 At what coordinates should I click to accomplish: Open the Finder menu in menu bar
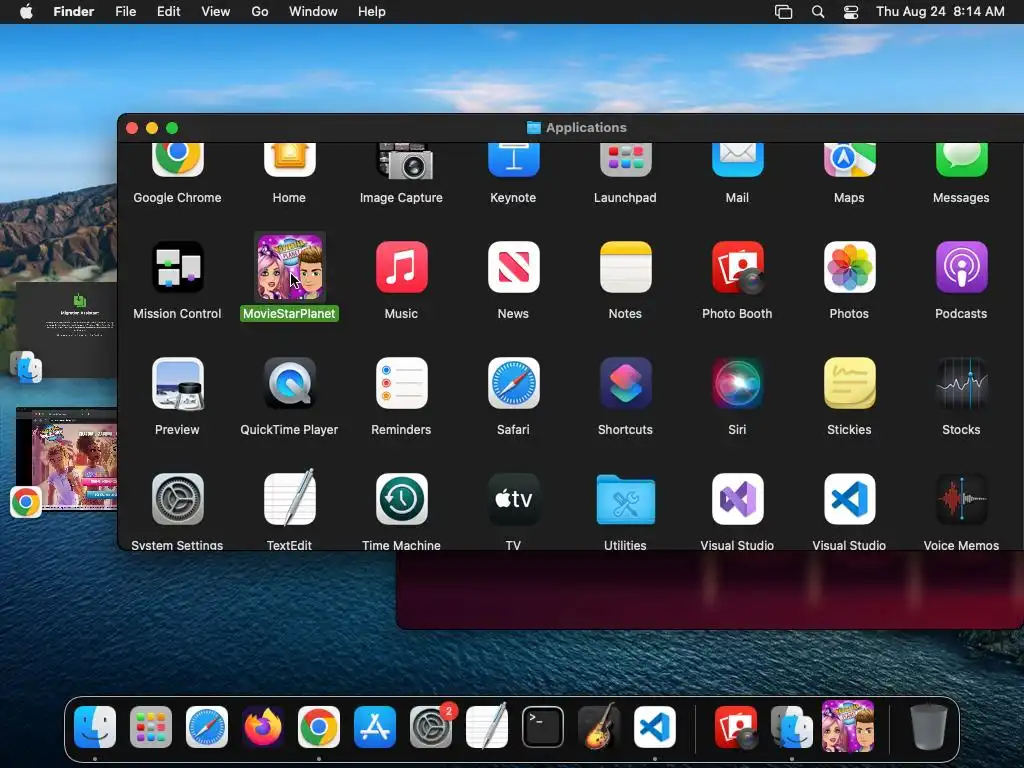[x=74, y=11]
